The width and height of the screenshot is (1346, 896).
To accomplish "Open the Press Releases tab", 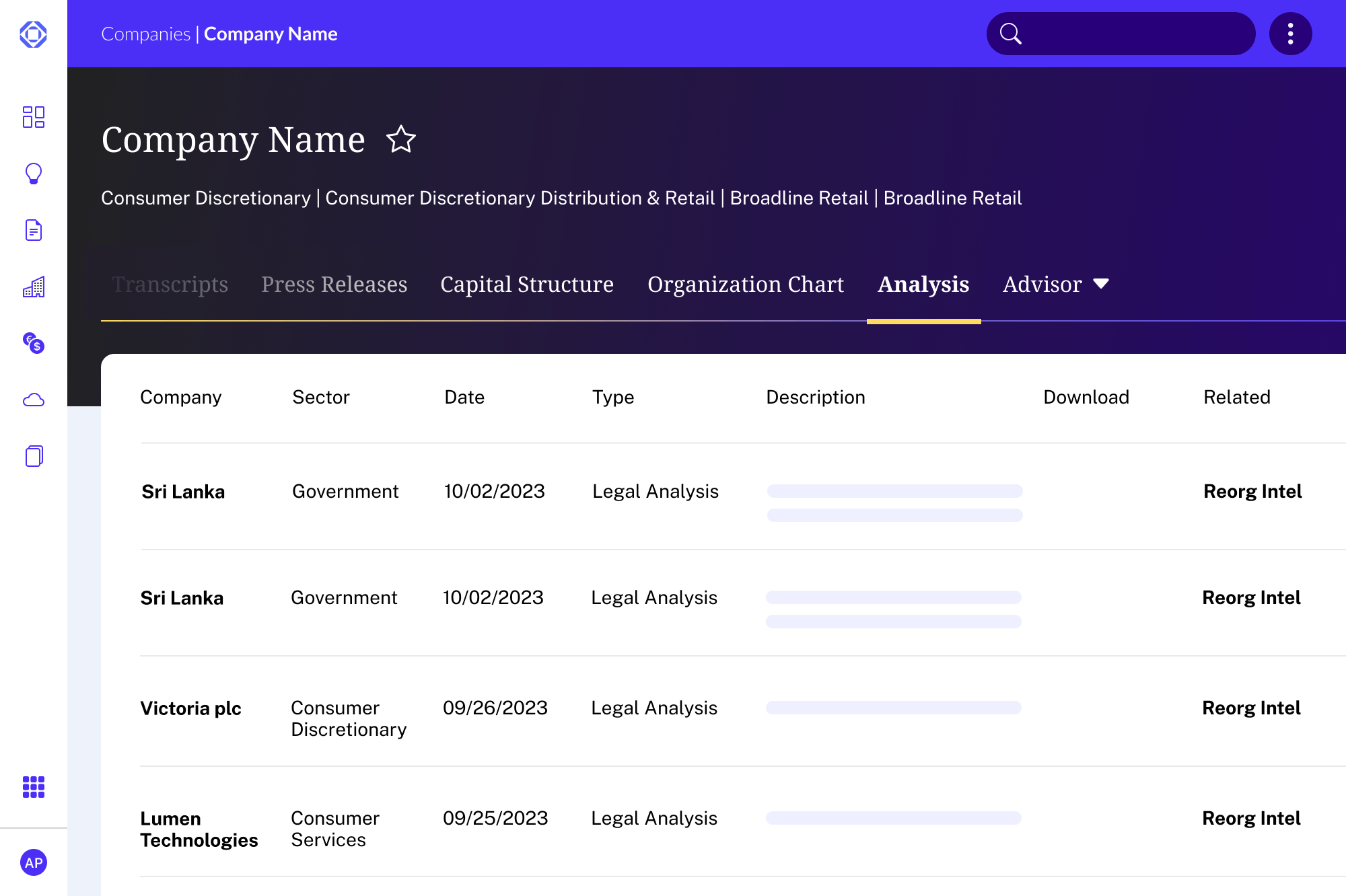I will pos(334,285).
